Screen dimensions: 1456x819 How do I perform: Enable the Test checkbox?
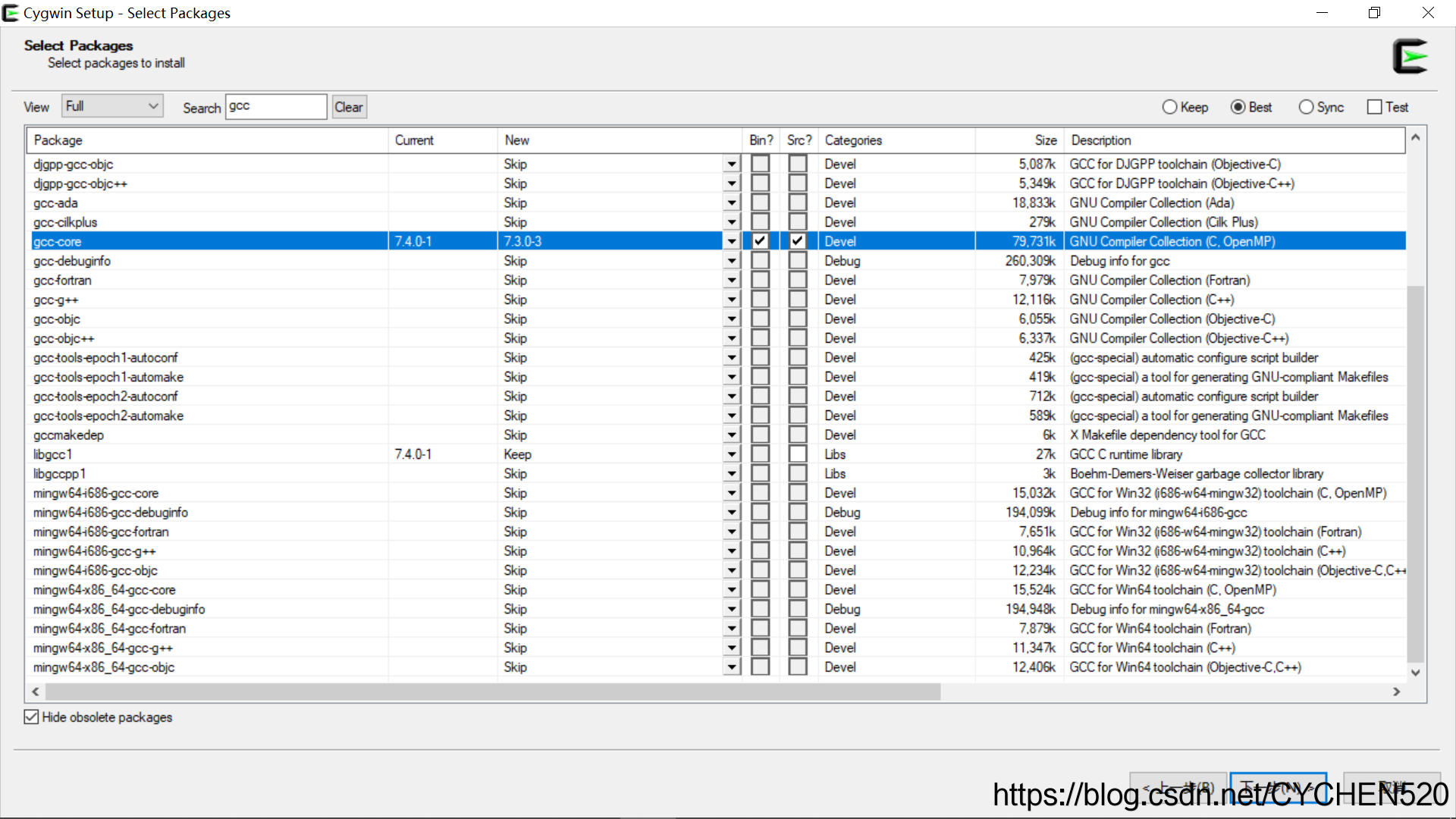[x=1374, y=107]
